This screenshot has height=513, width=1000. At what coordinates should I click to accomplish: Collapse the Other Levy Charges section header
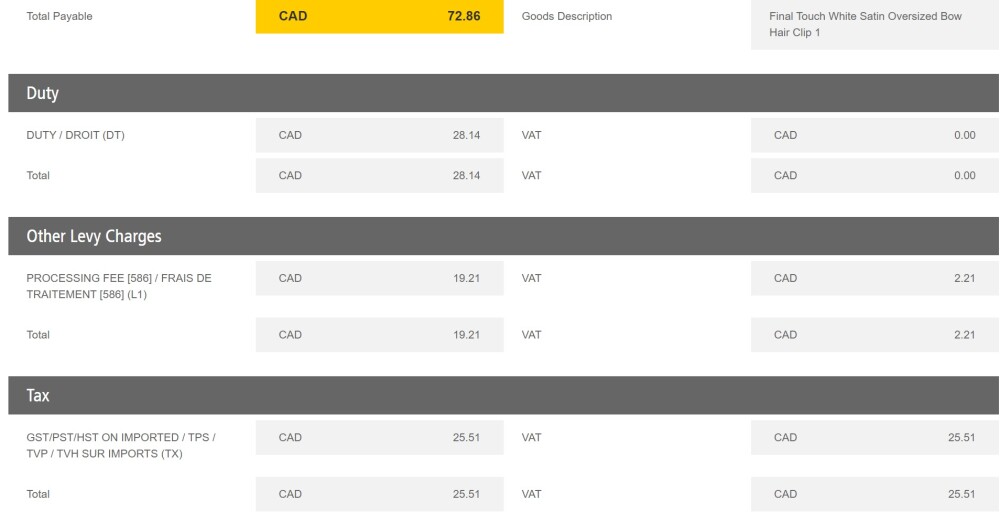[x=500, y=237]
